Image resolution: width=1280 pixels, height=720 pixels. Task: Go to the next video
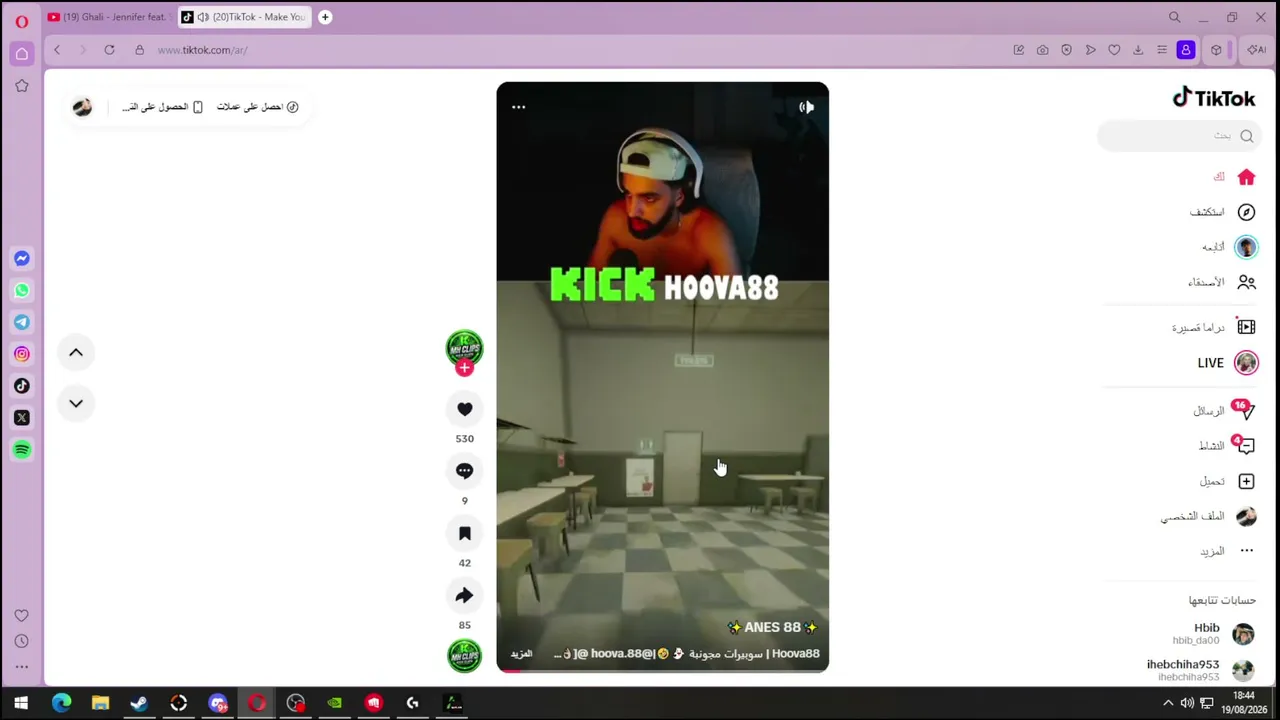pos(76,403)
